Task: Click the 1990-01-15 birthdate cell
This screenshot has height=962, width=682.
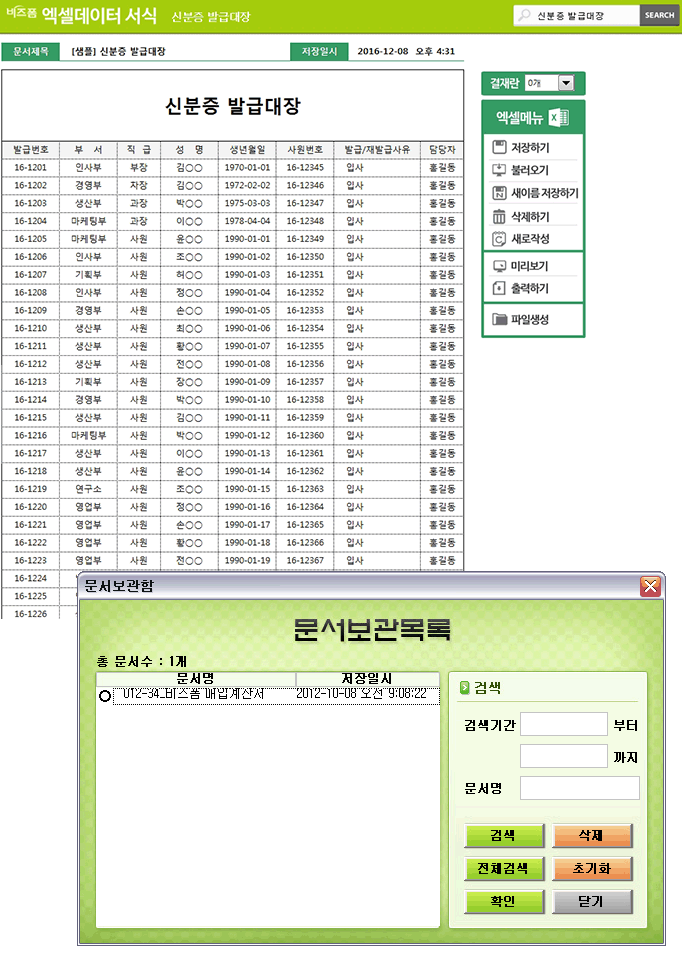Action: (247, 489)
